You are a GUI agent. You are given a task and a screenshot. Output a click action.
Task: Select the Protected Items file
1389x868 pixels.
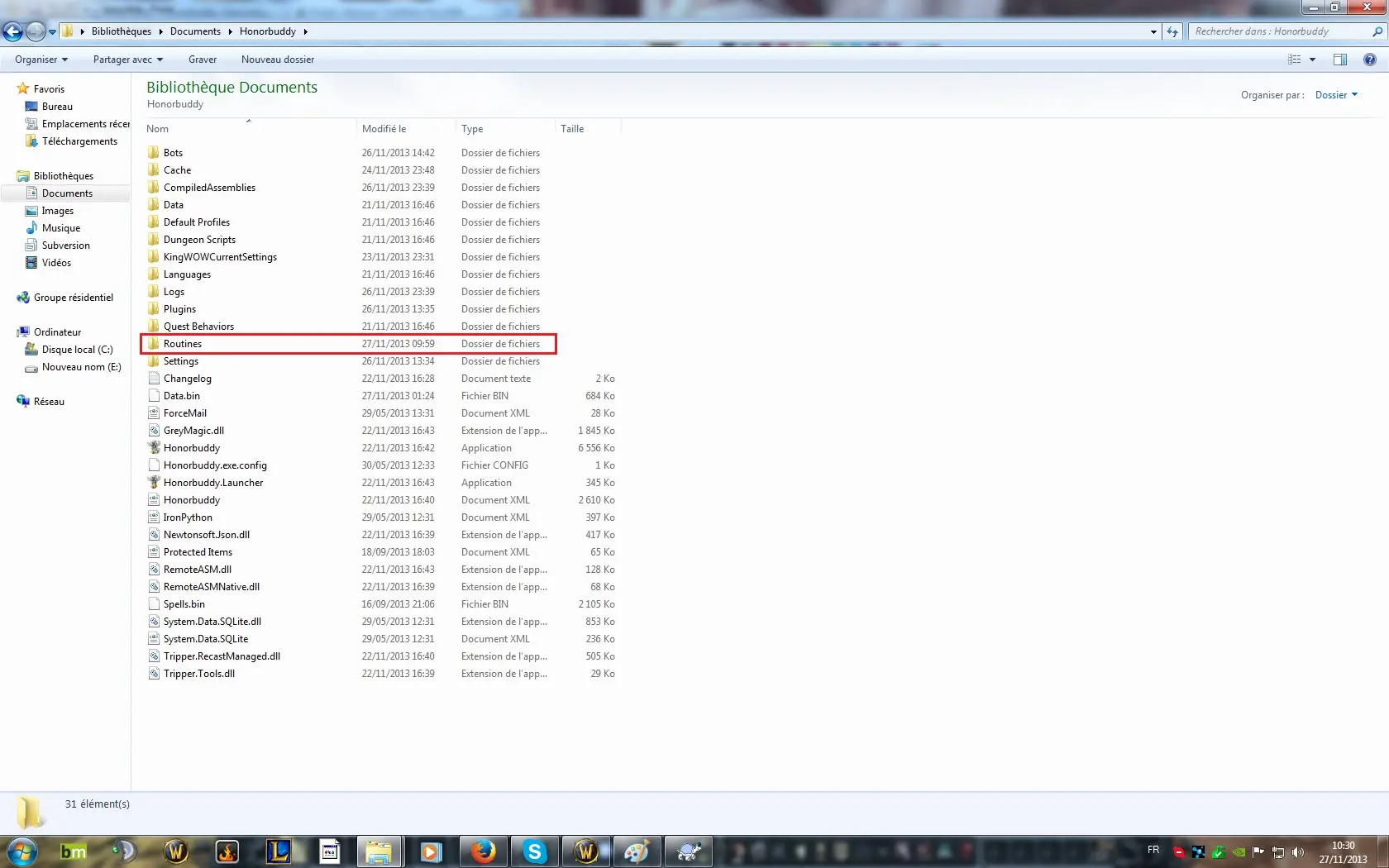click(198, 552)
